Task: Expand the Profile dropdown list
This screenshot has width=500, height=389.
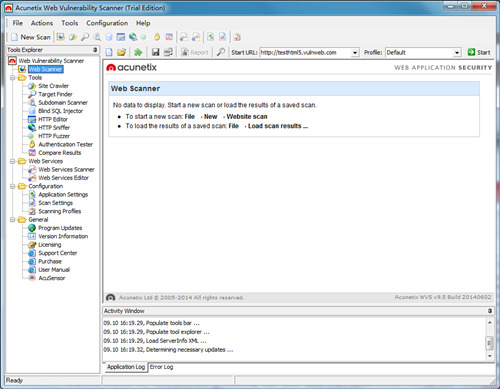Action: pyautogui.click(x=457, y=53)
